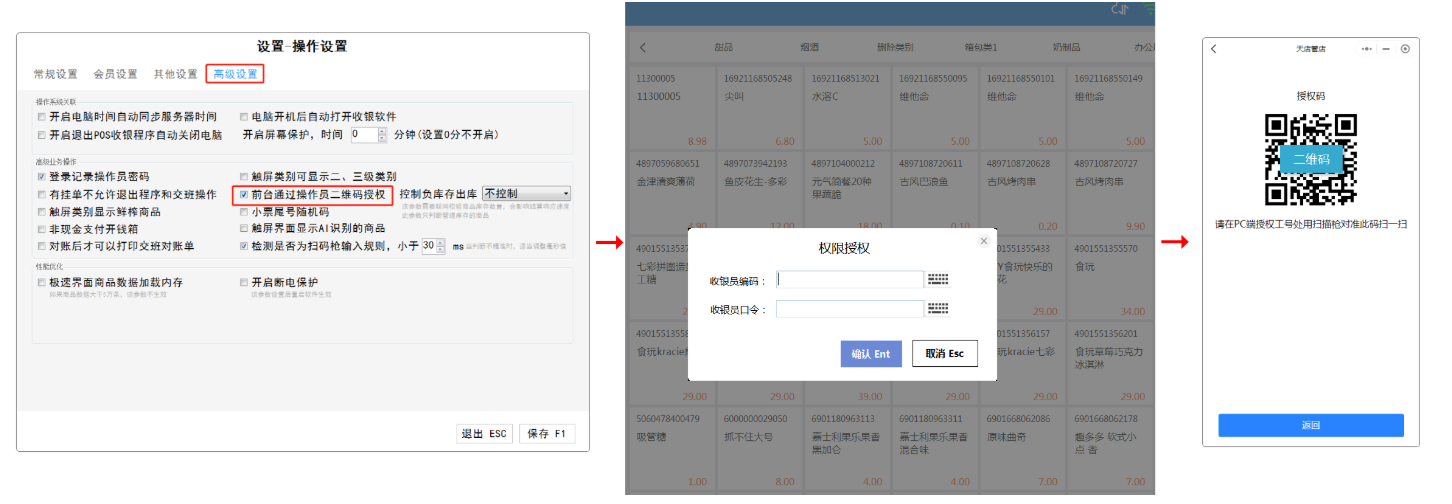Toggle 非现金支付开钱箱 checkbox
Screen dimensions: 1452x504
[x=42, y=229]
